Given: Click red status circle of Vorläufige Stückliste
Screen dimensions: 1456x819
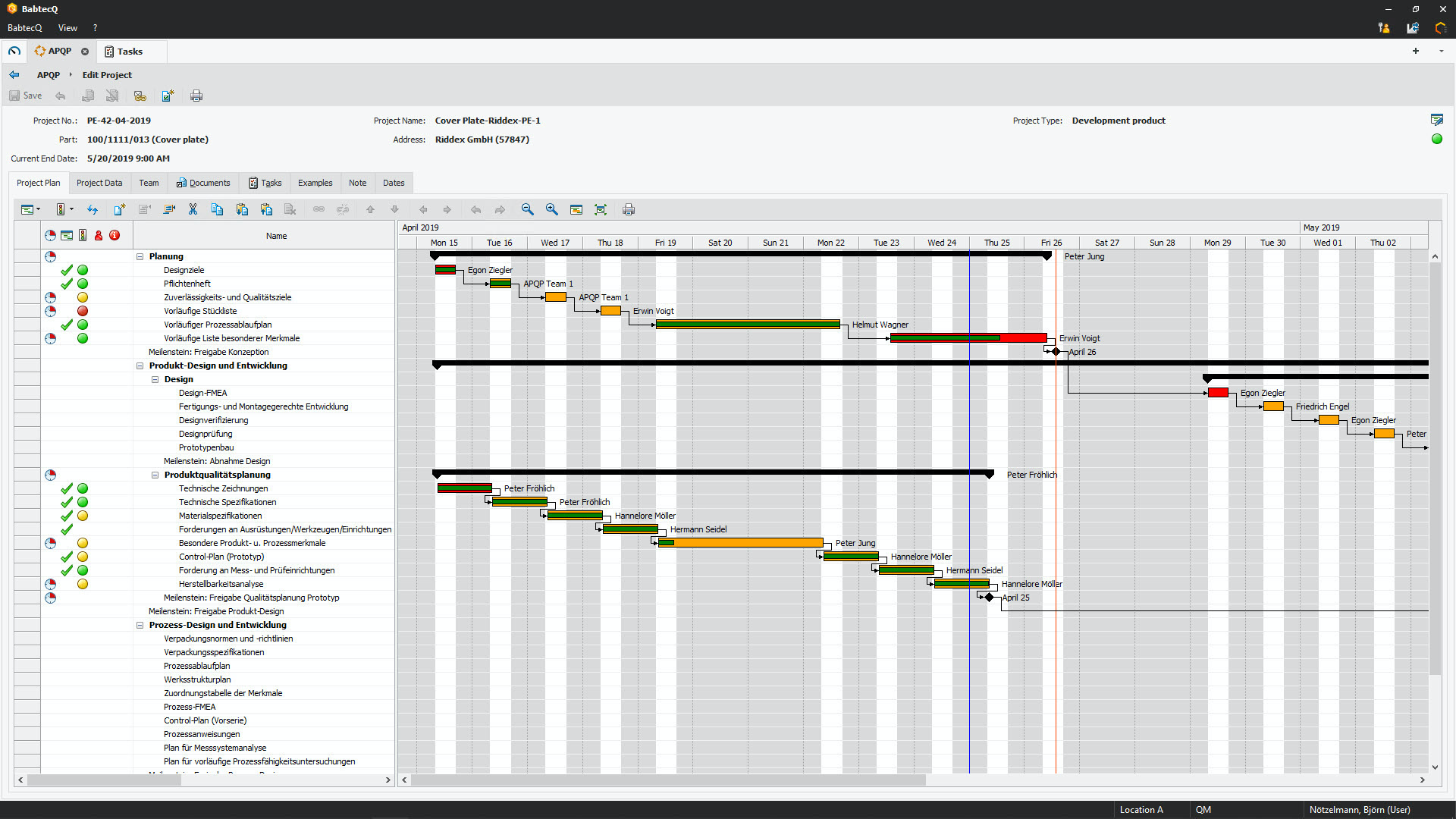Looking at the screenshot, I should [83, 311].
